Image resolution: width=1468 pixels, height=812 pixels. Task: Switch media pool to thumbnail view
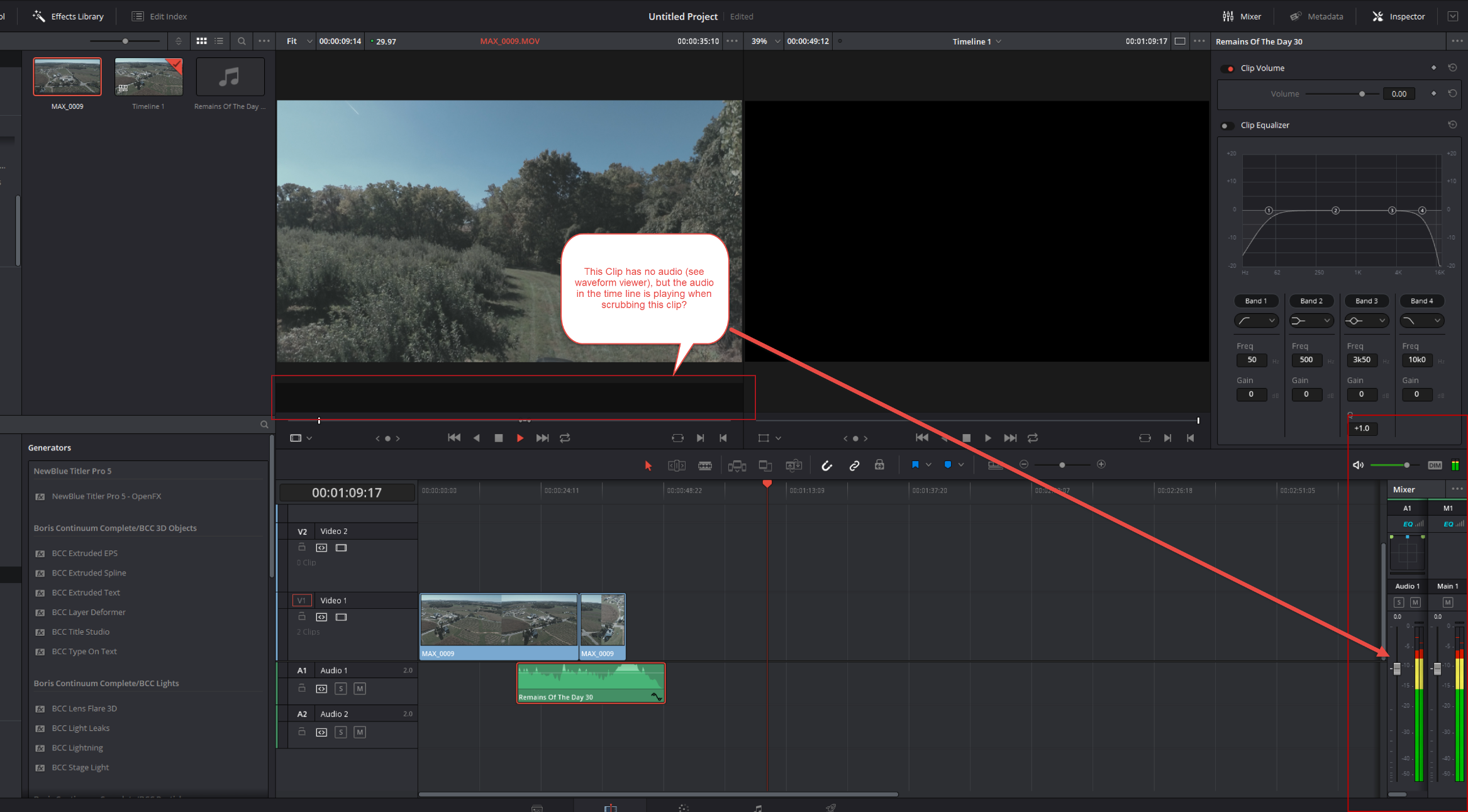pyautogui.click(x=202, y=41)
